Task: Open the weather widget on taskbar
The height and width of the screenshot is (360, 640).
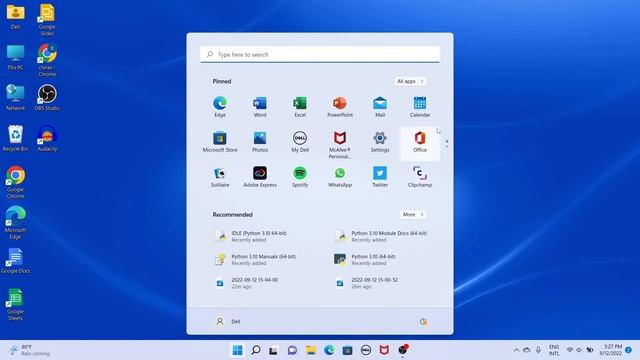Action: pyautogui.click(x=29, y=350)
